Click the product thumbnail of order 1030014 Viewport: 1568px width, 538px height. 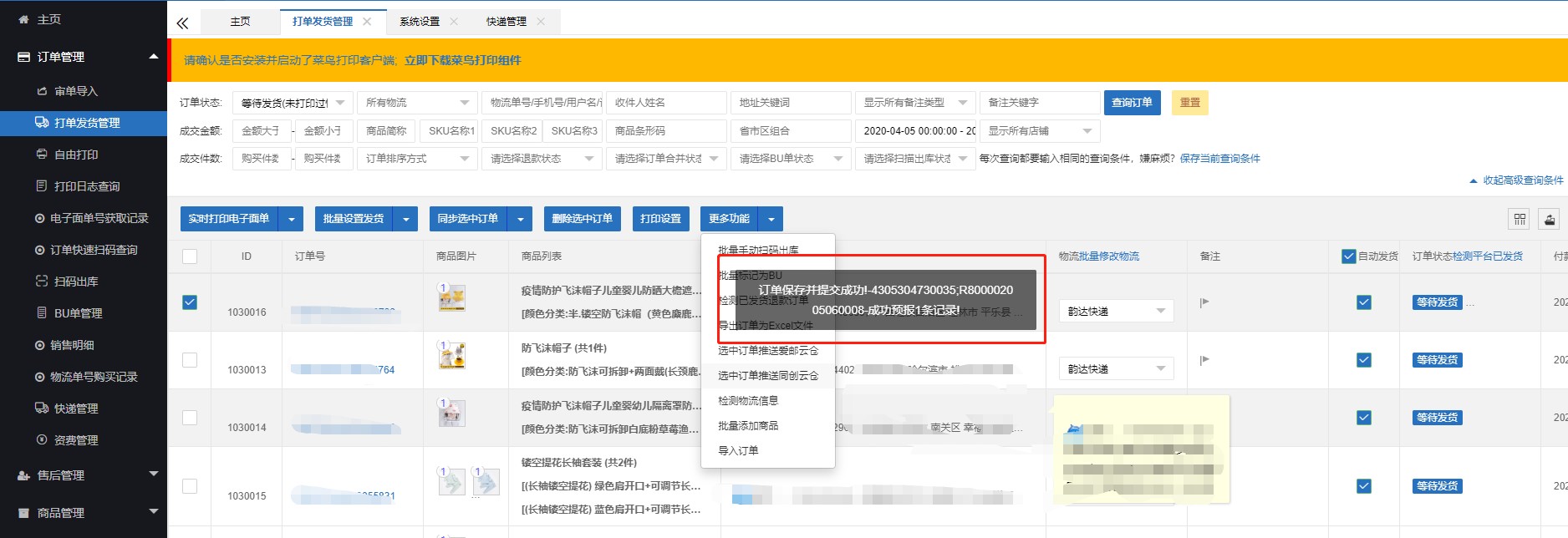point(451,413)
